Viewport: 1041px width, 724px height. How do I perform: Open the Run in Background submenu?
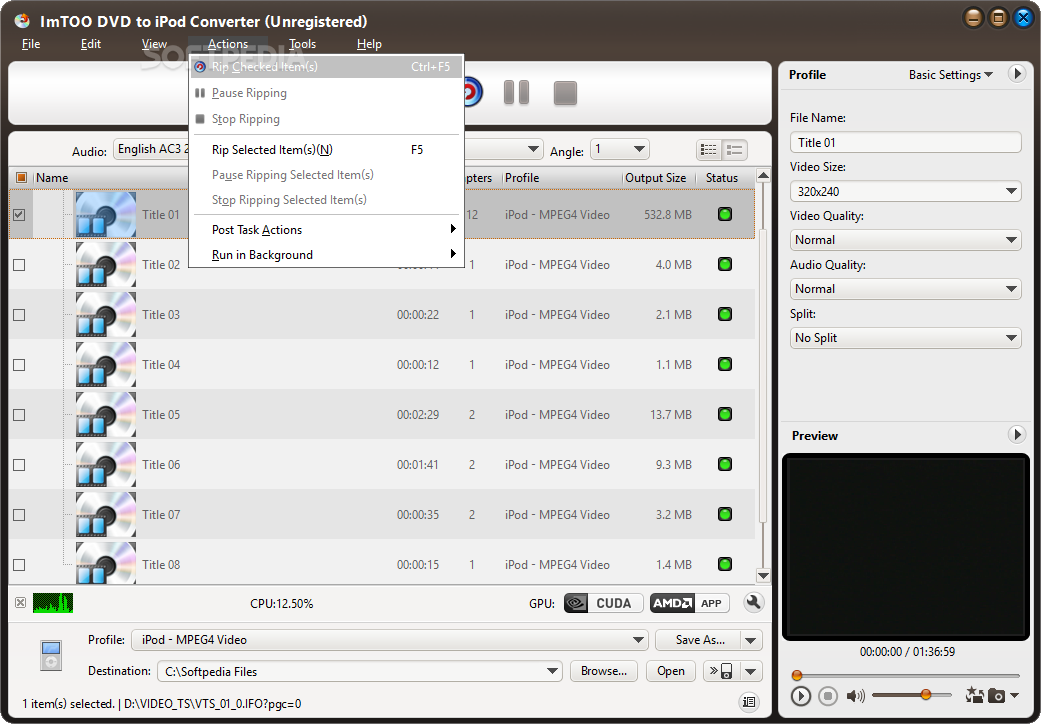point(325,255)
